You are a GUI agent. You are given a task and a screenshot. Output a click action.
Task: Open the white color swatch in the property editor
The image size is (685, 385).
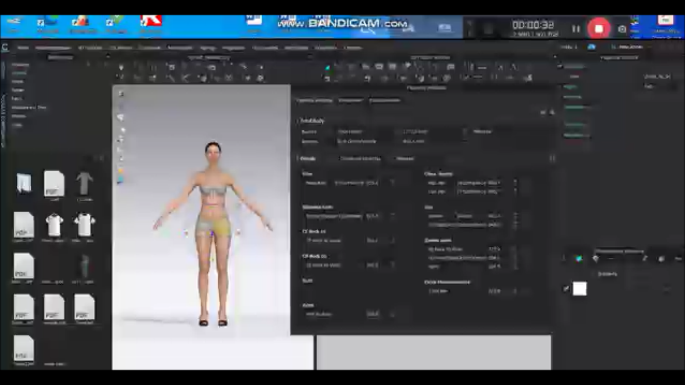pos(579,288)
